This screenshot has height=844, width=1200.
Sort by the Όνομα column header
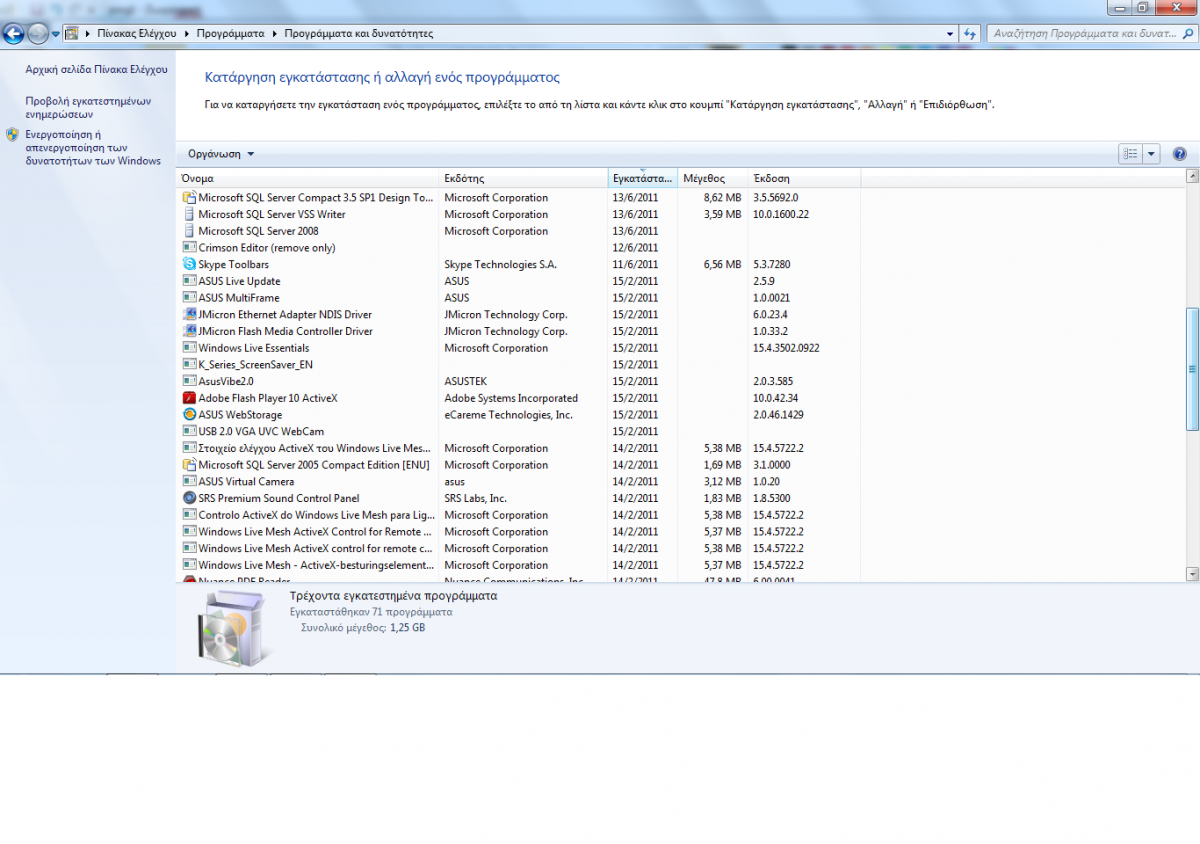click(308, 178)
